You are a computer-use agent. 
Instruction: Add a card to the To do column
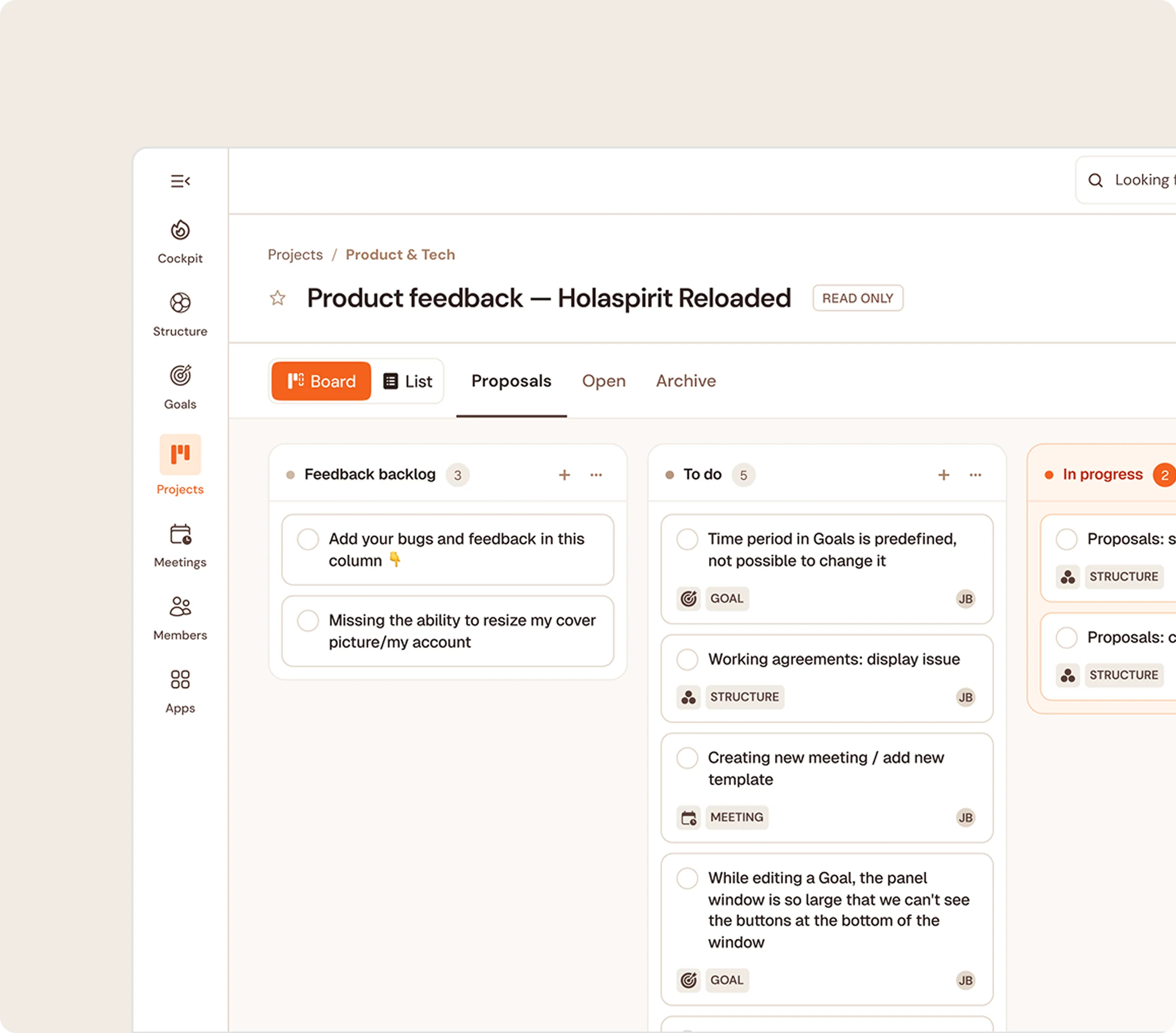coord(943,475)
